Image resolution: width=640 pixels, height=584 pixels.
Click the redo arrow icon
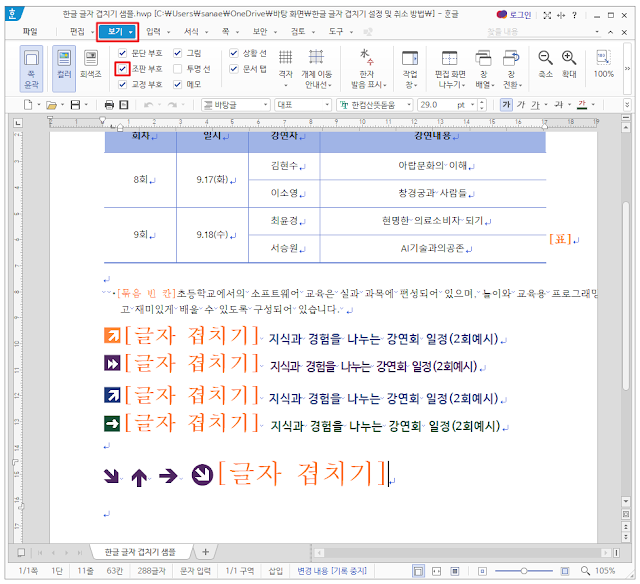(172, 105)
